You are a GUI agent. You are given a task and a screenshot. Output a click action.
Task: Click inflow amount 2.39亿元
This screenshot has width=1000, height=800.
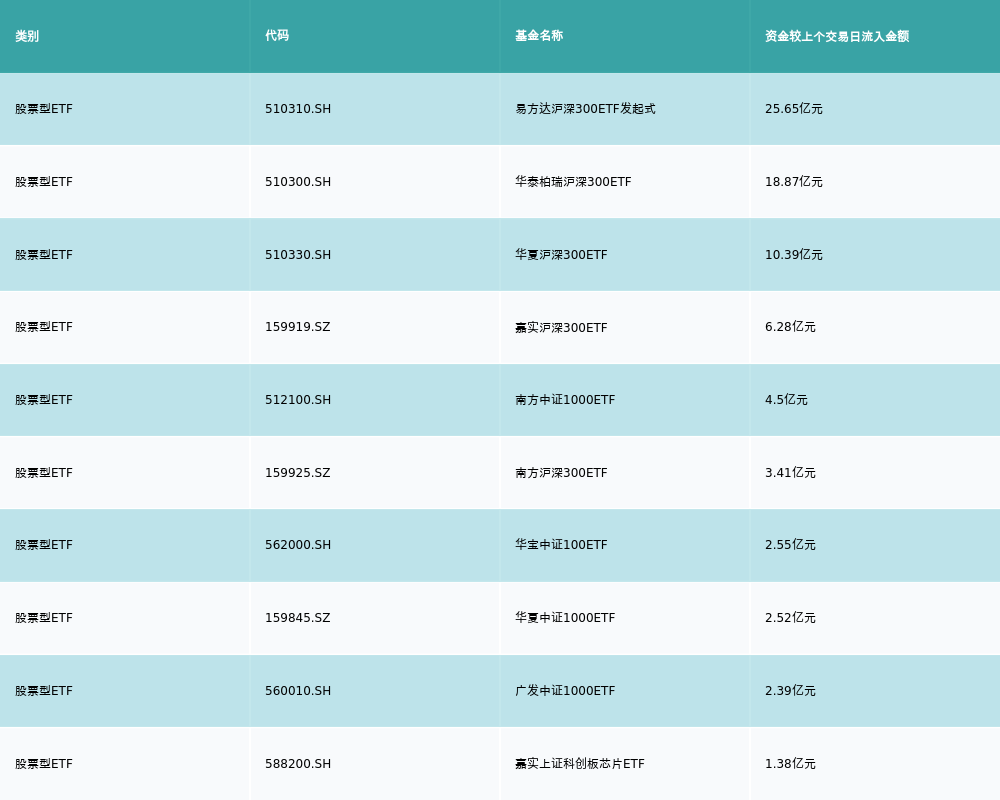pyautogui.click(x=790, y=691)
